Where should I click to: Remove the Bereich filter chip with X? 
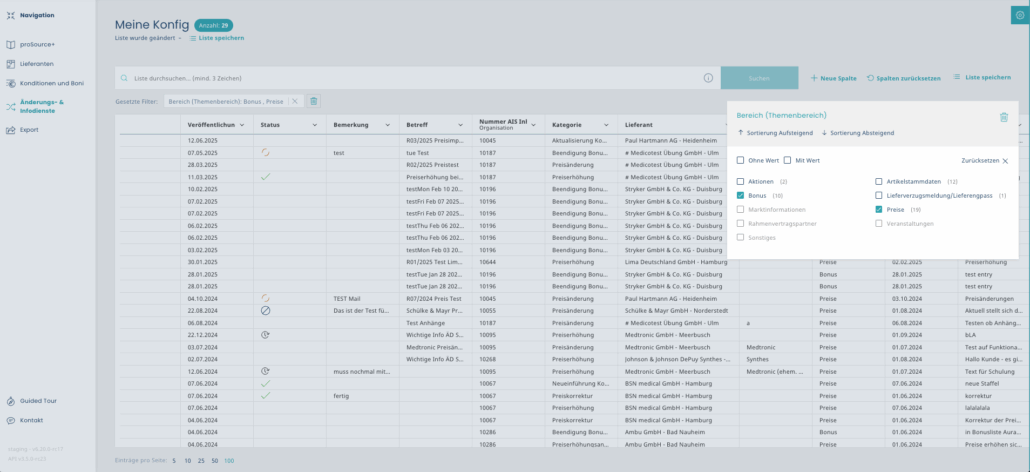tap(295, 101)
